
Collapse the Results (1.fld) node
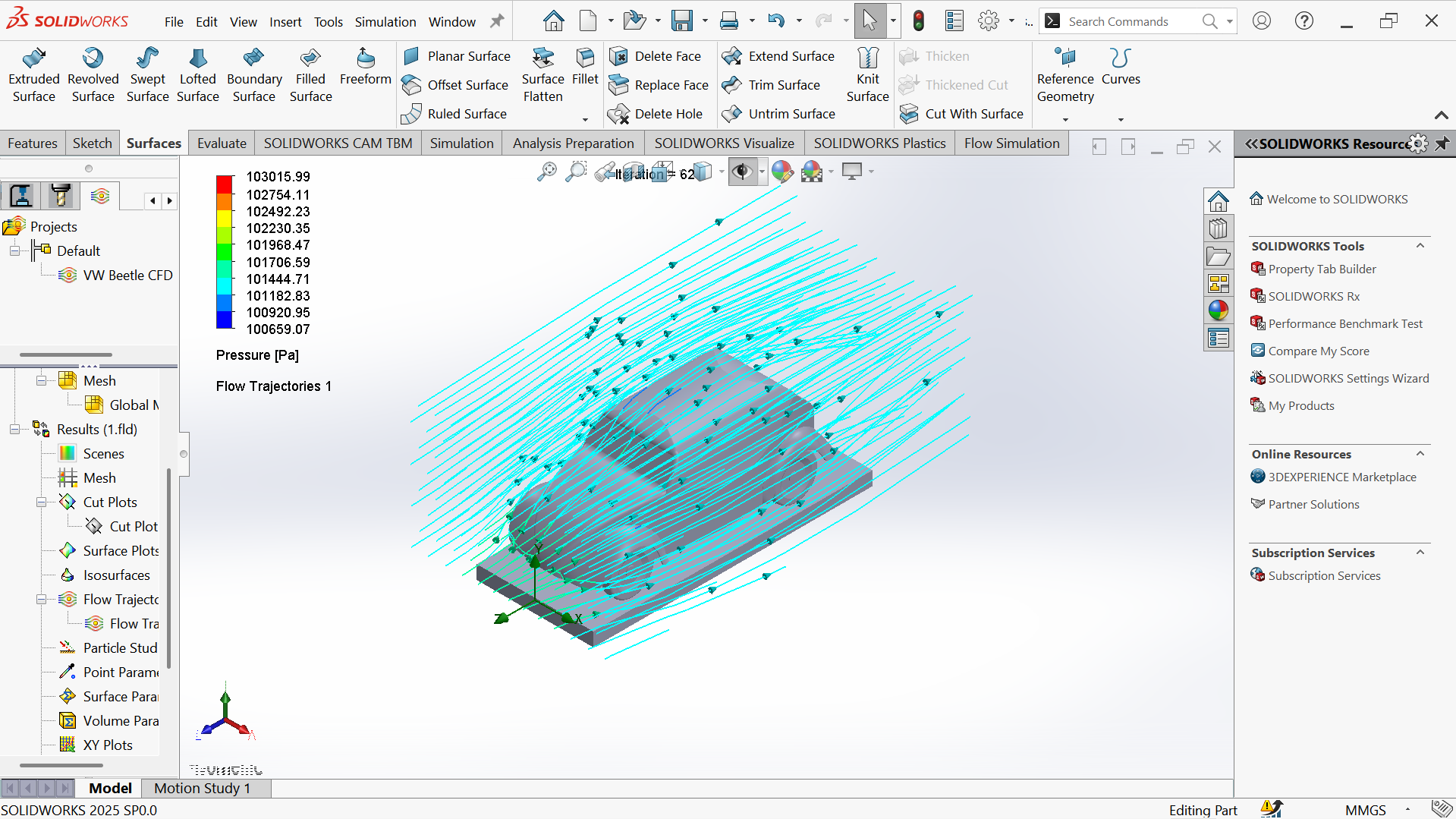[14, 430]
